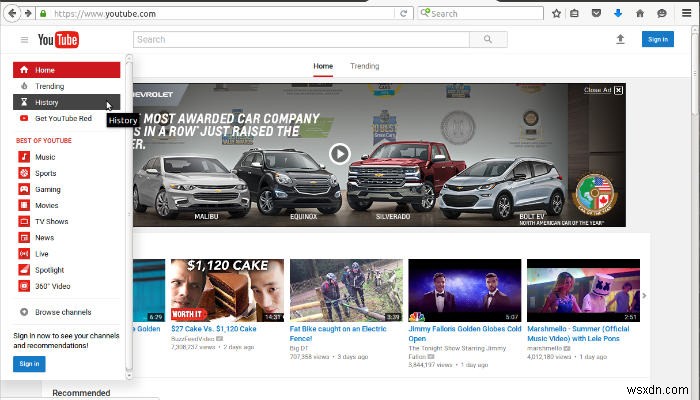Open the Big DT channel link
Viewport: 700px width, 400px height.
[x=299, y=348]
